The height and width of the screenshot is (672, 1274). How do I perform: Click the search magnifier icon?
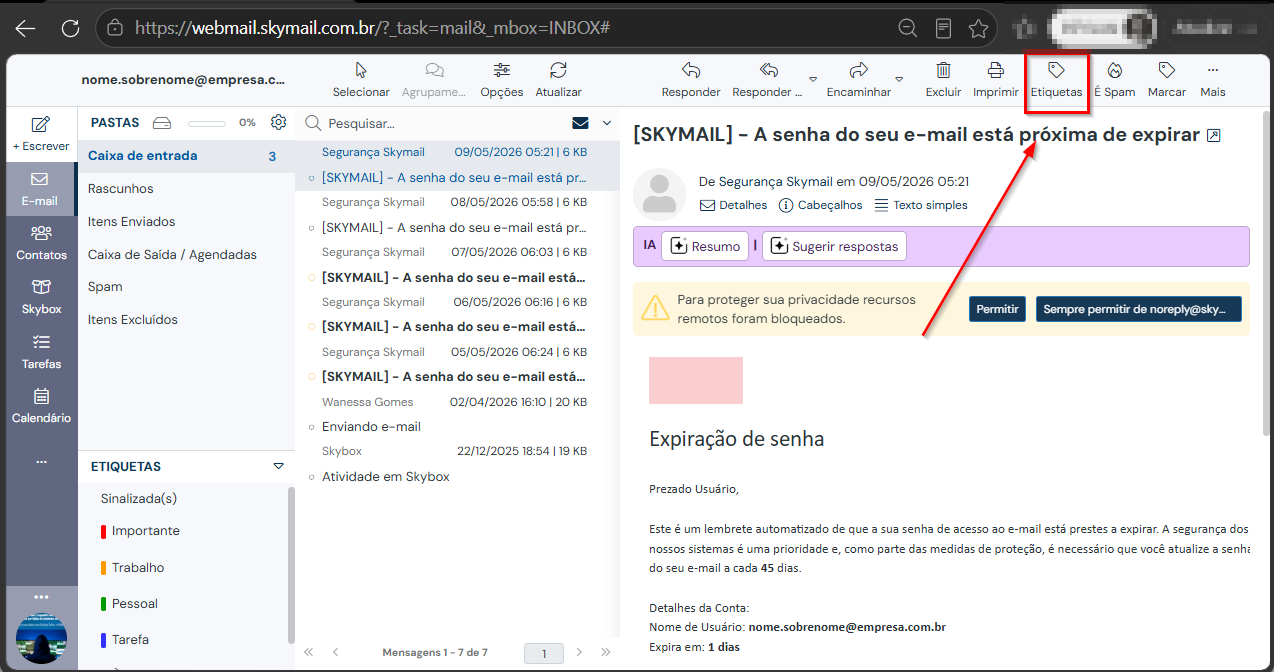pyautogui.click(x=313, y=123)
